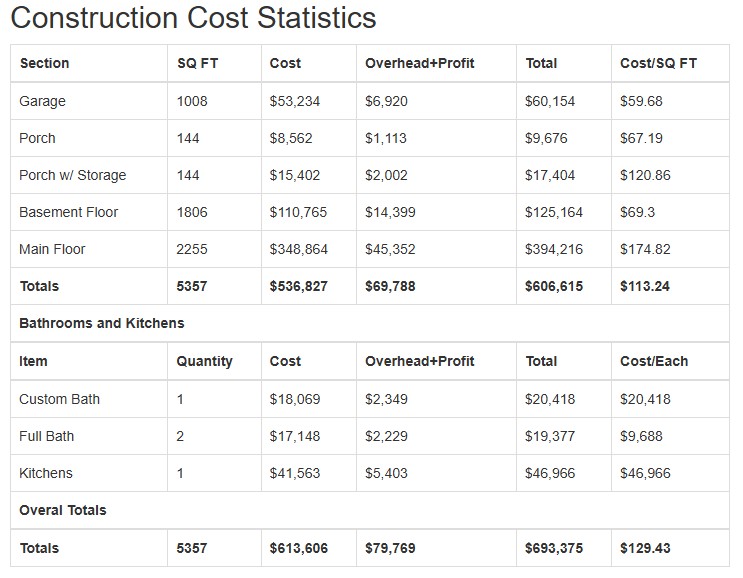Click the Garage row label
Viewport: 743px width, 578px height.
pos(43,101)
